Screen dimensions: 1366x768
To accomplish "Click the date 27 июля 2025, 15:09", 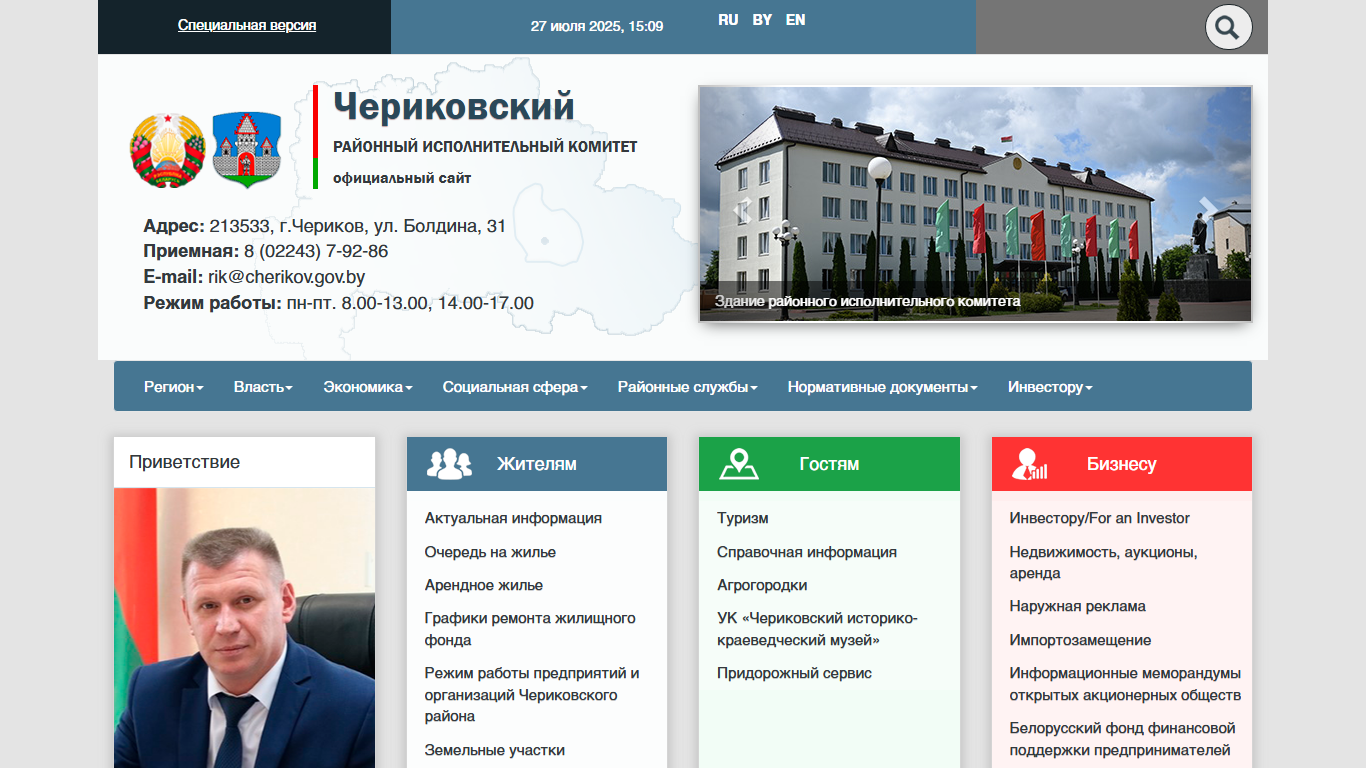I will coord(597,26).
